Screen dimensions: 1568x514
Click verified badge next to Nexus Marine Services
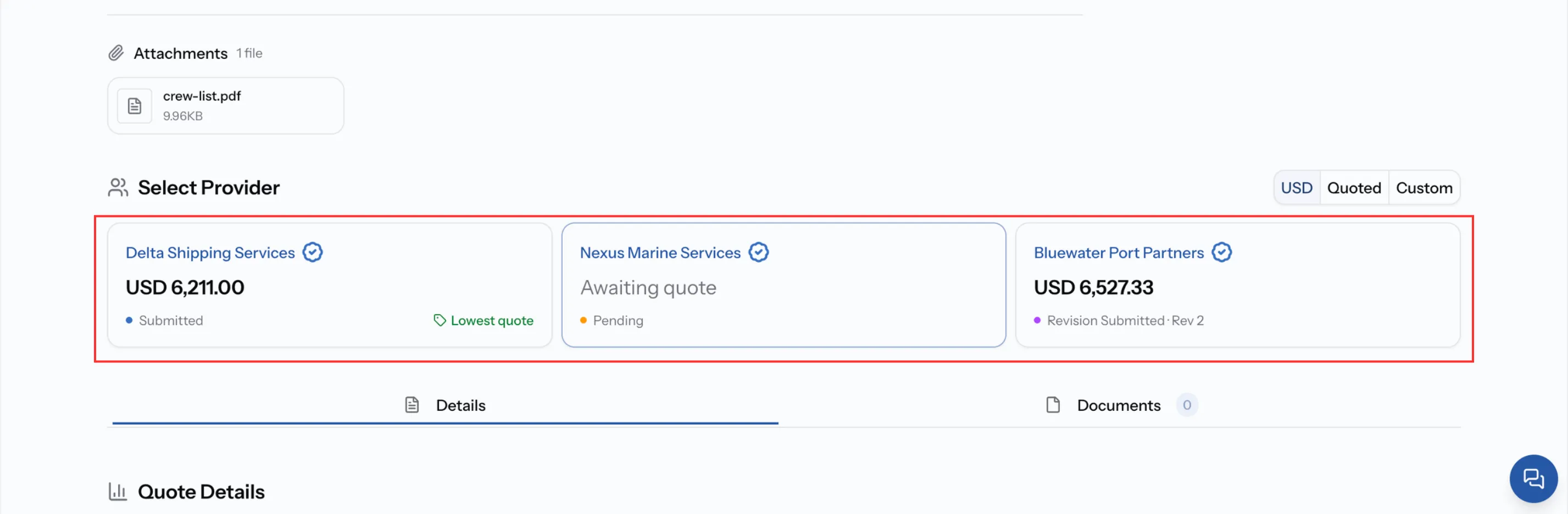pyautogui.click(x=758, y=252)
